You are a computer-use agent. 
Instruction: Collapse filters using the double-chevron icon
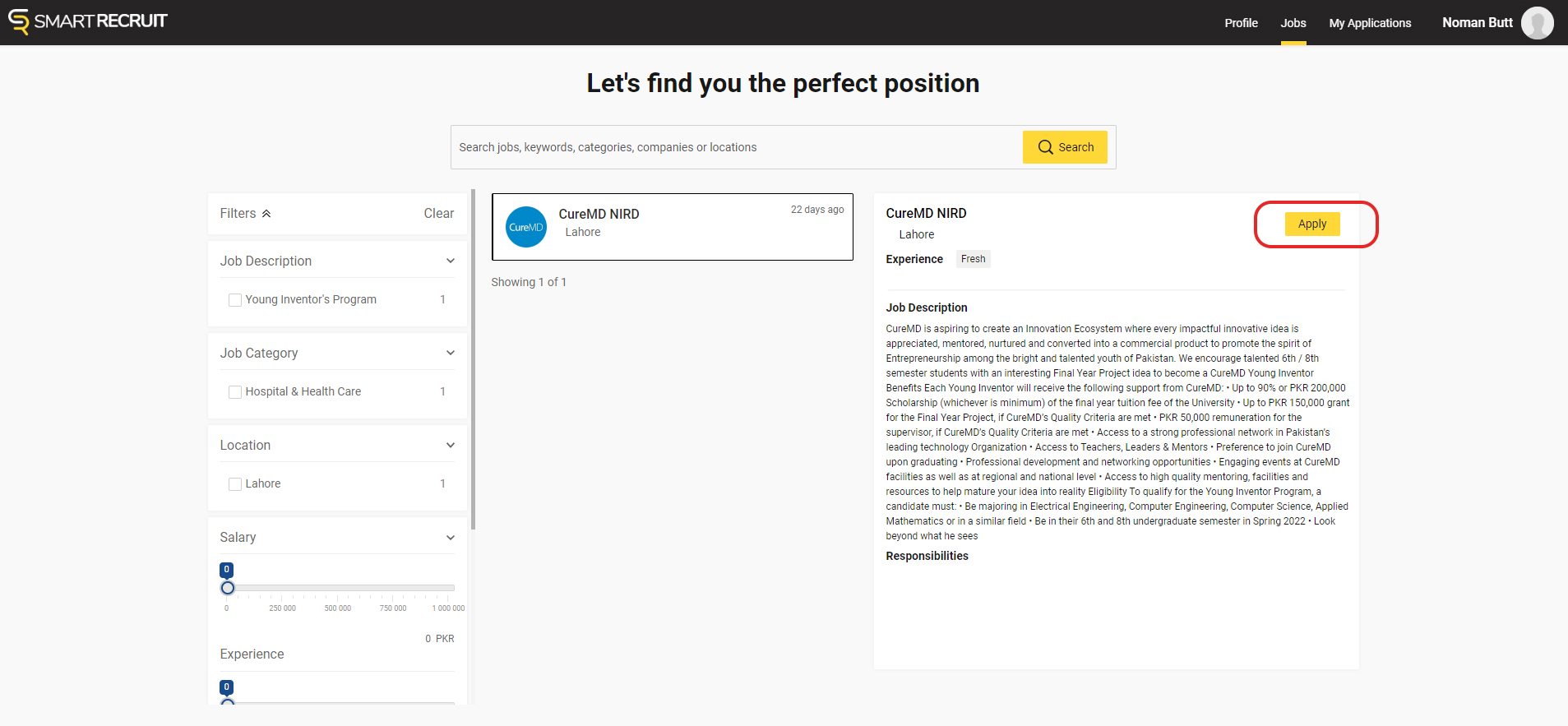[266, 214]
